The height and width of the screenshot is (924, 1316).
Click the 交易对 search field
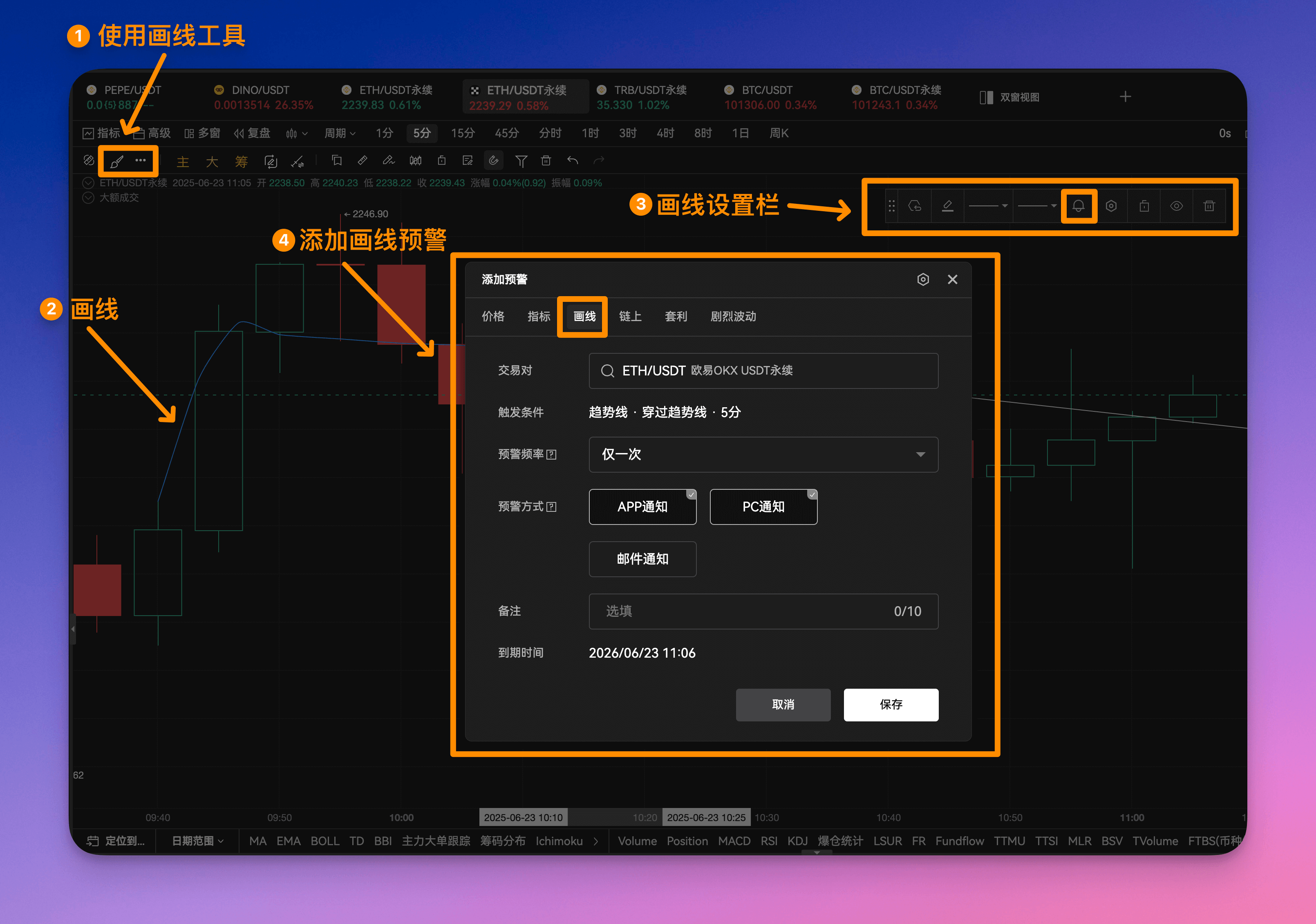(763, 371)
